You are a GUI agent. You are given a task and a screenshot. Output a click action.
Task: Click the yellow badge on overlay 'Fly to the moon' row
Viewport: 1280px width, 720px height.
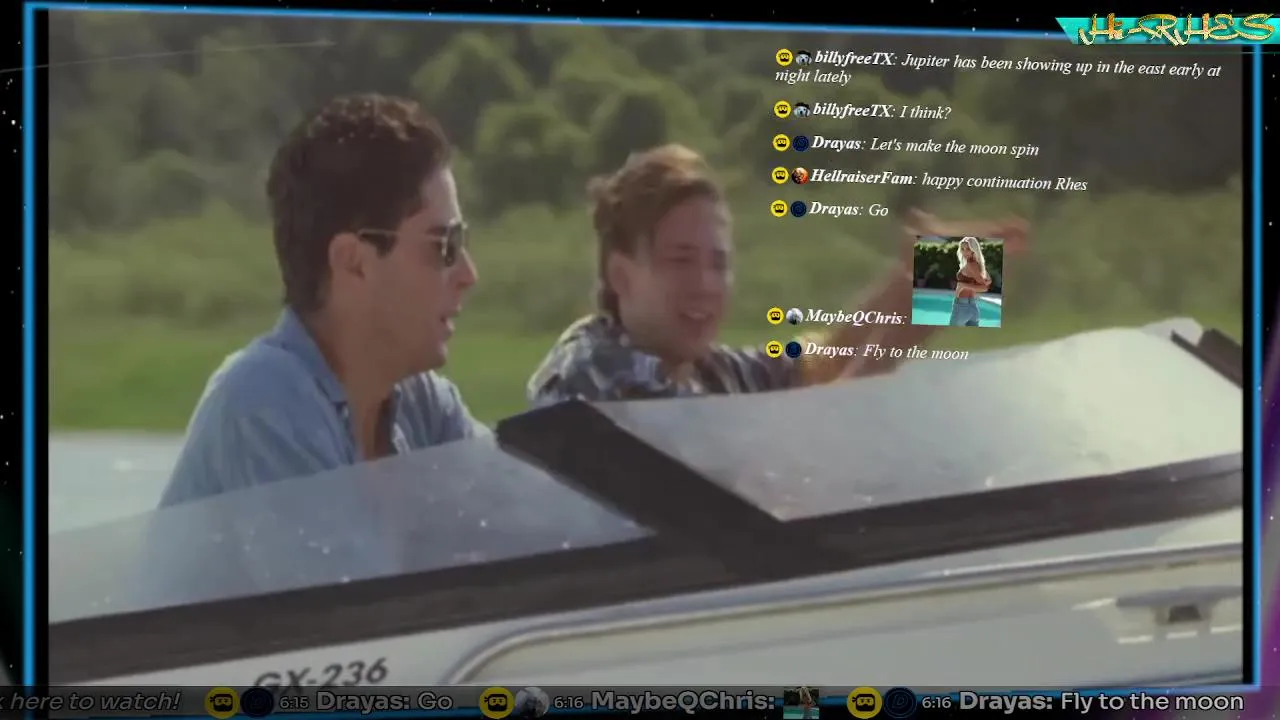pyautogui.click(x=774, y=349)
